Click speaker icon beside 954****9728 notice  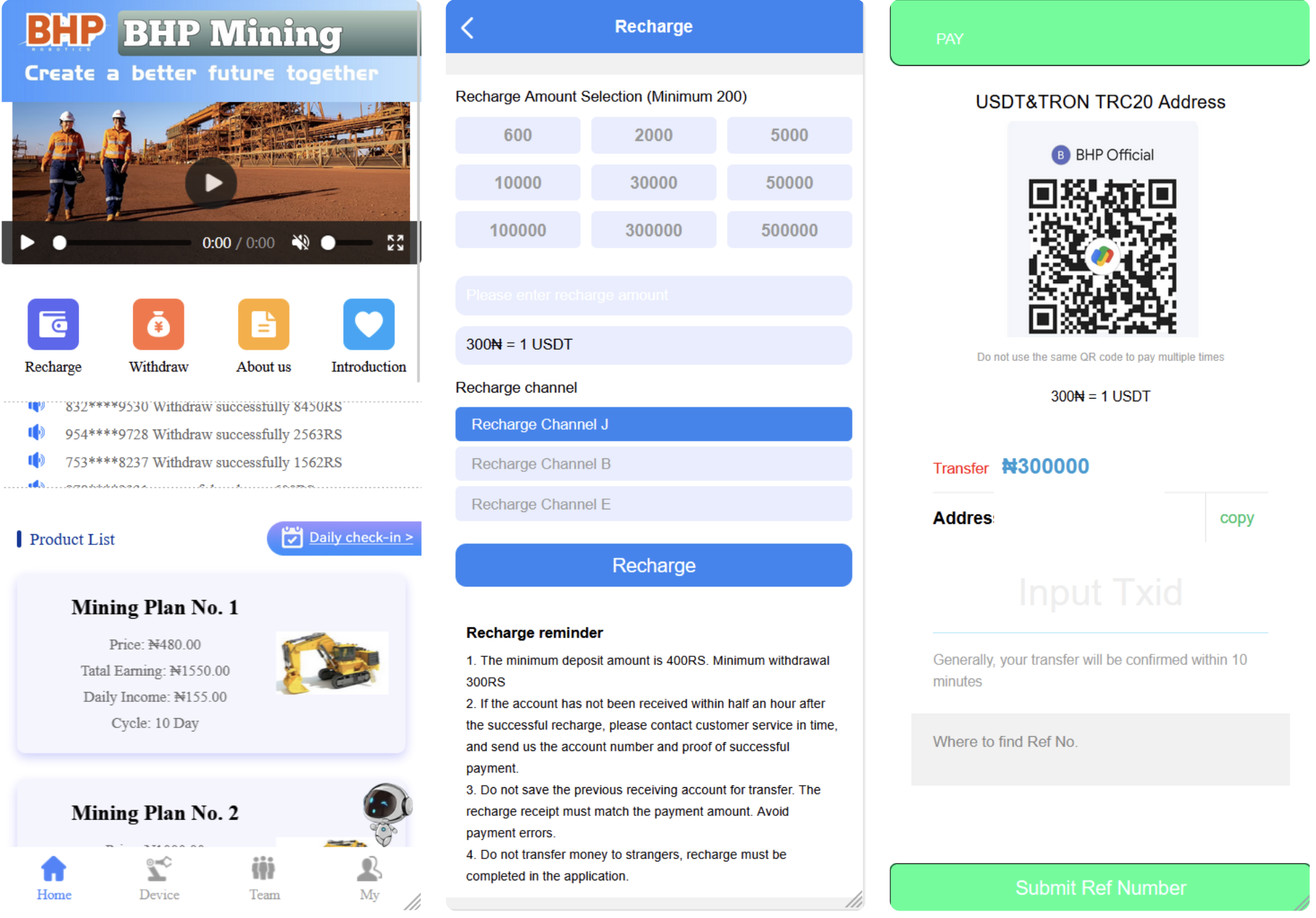(36, 433)
